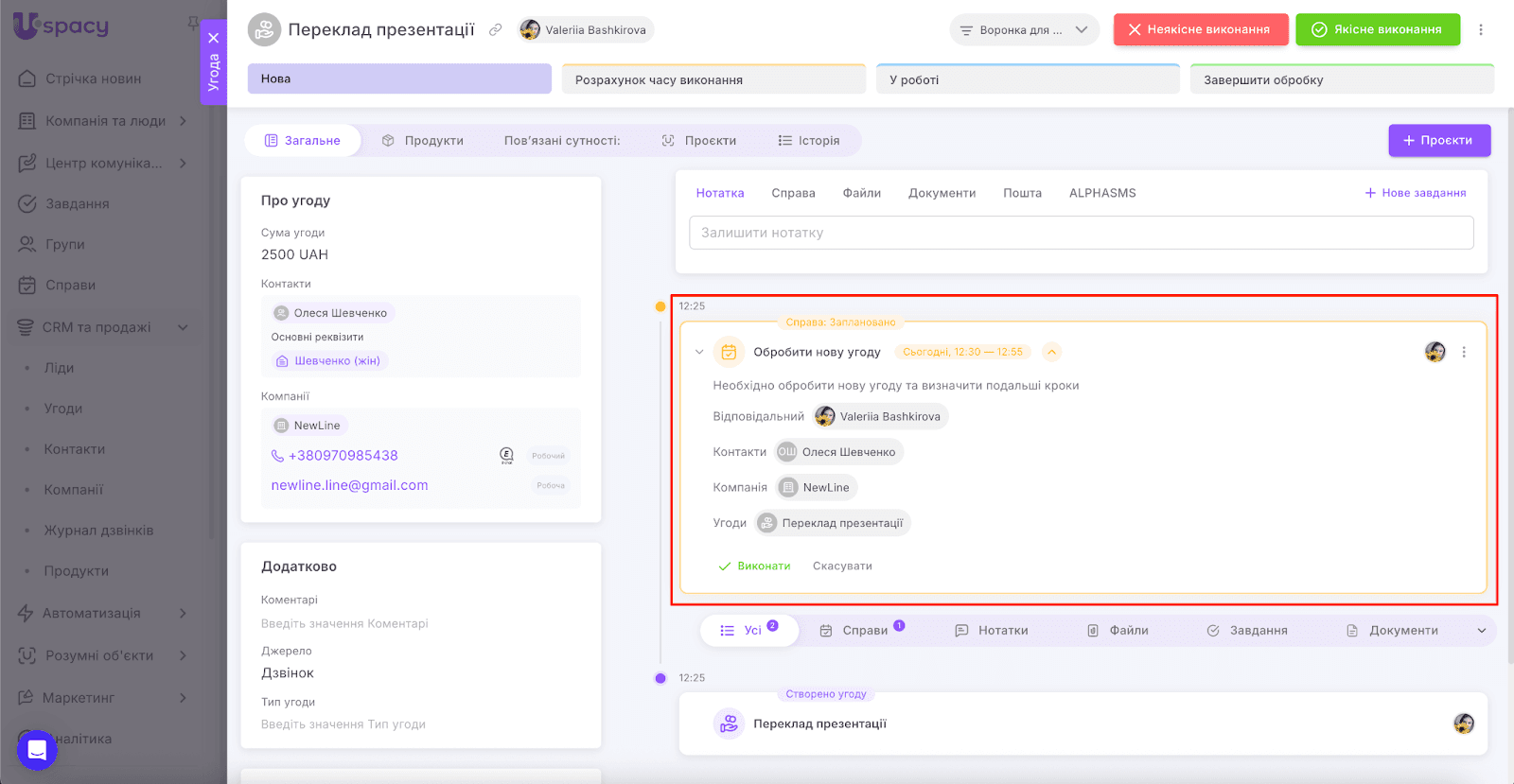This screenshot has width=1514, height=784.
Task: Open the Воронка для pipeline dropdown
Action: (1024, 30)
